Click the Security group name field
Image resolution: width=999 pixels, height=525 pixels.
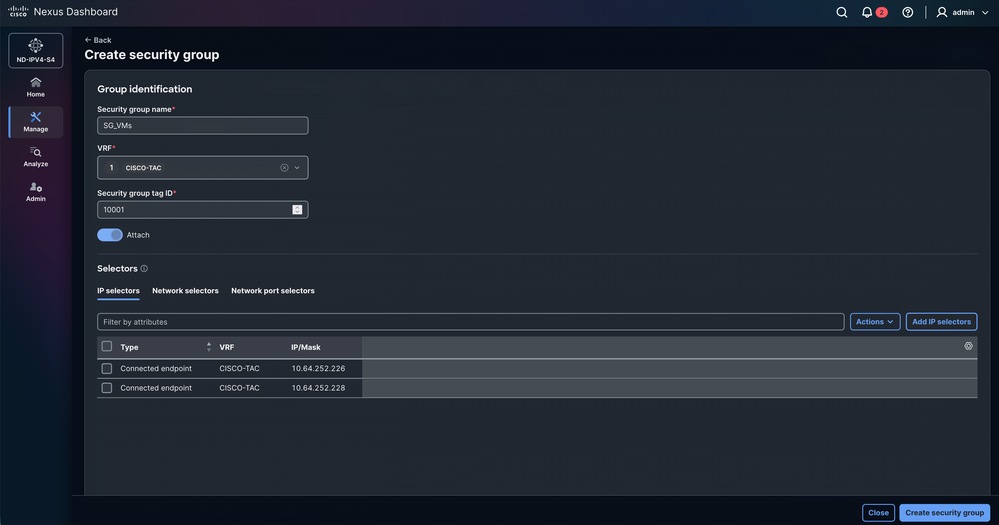pyautogui.click(x=203, y=126)
